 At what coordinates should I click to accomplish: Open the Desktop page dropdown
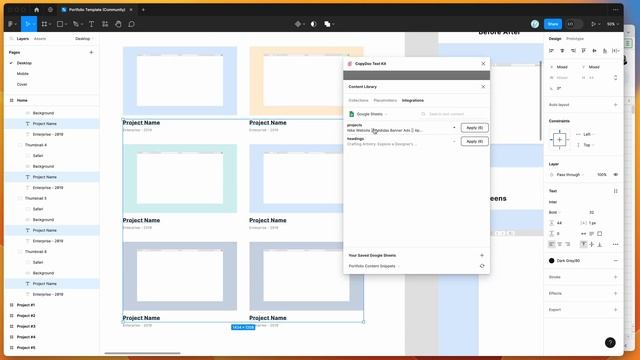pyautogui.click(x=84, y=39)
